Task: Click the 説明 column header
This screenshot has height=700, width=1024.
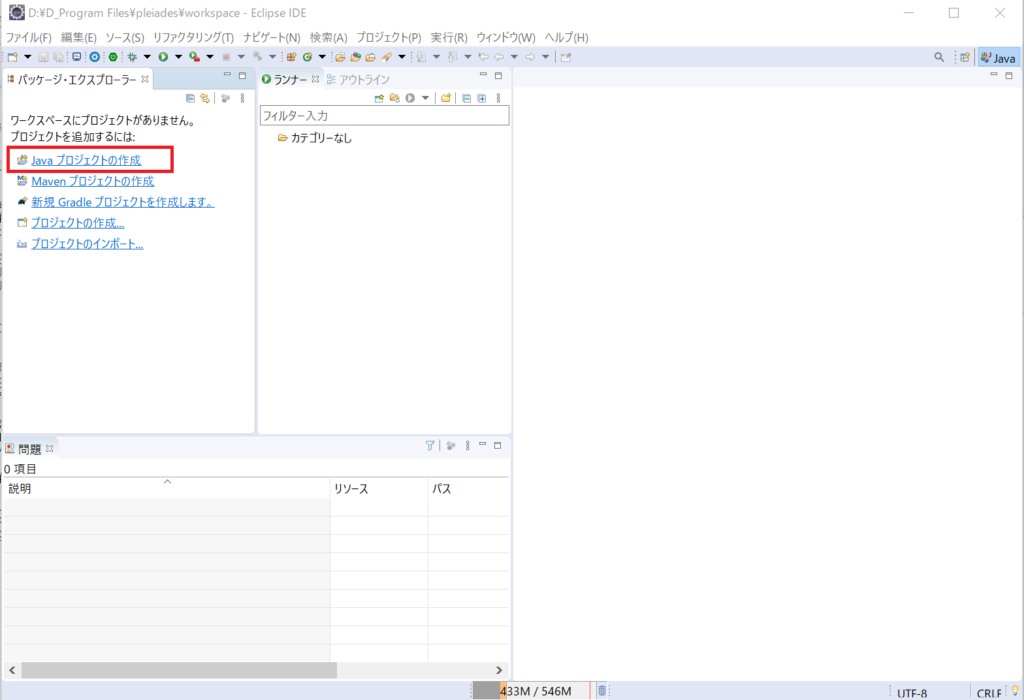Action: pos(167,488)
